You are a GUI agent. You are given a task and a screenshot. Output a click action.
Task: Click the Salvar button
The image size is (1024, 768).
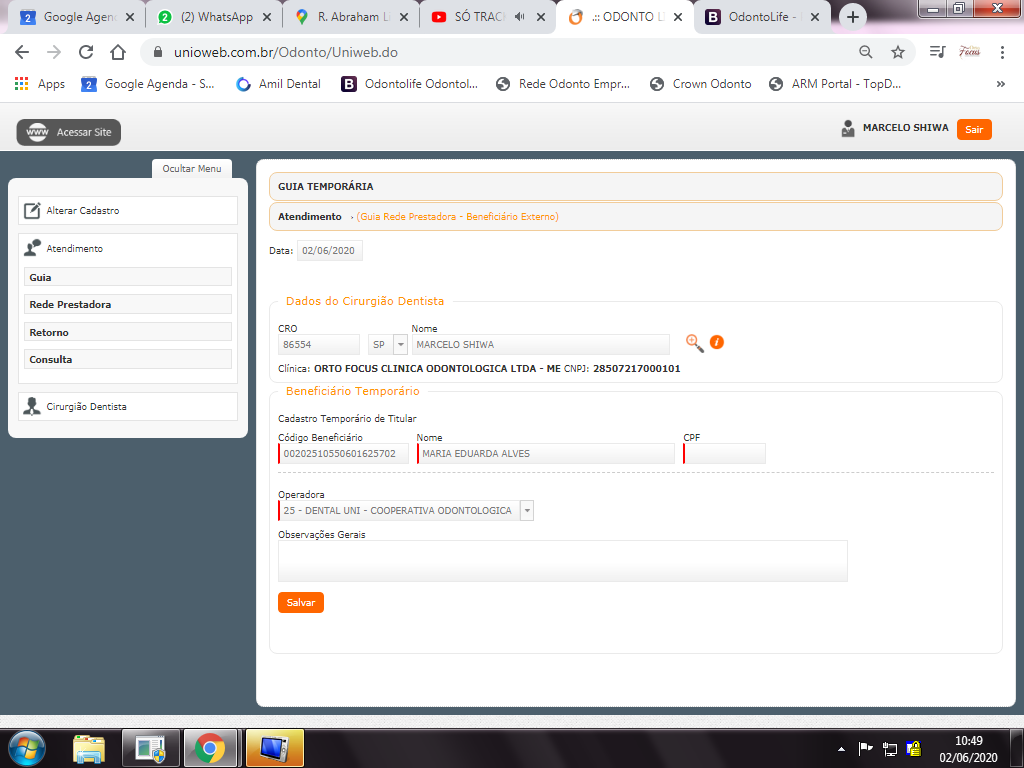click(x=300, y=602)
